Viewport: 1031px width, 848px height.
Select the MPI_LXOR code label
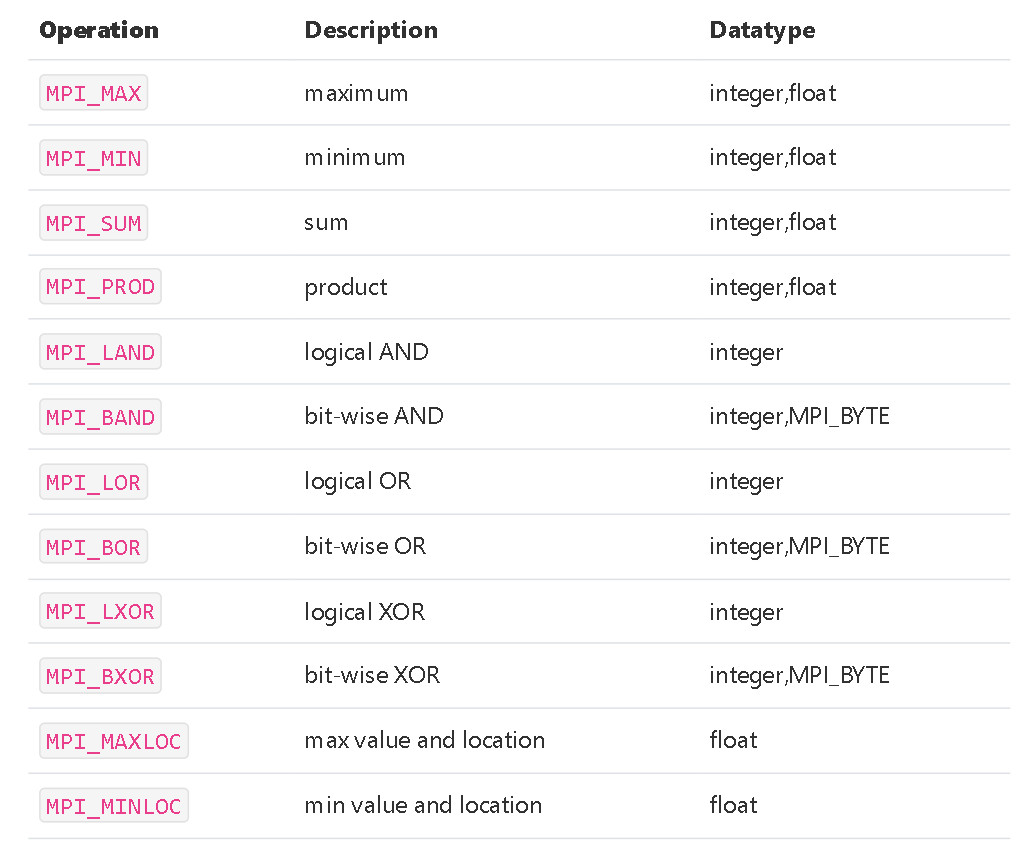(100, 611)
